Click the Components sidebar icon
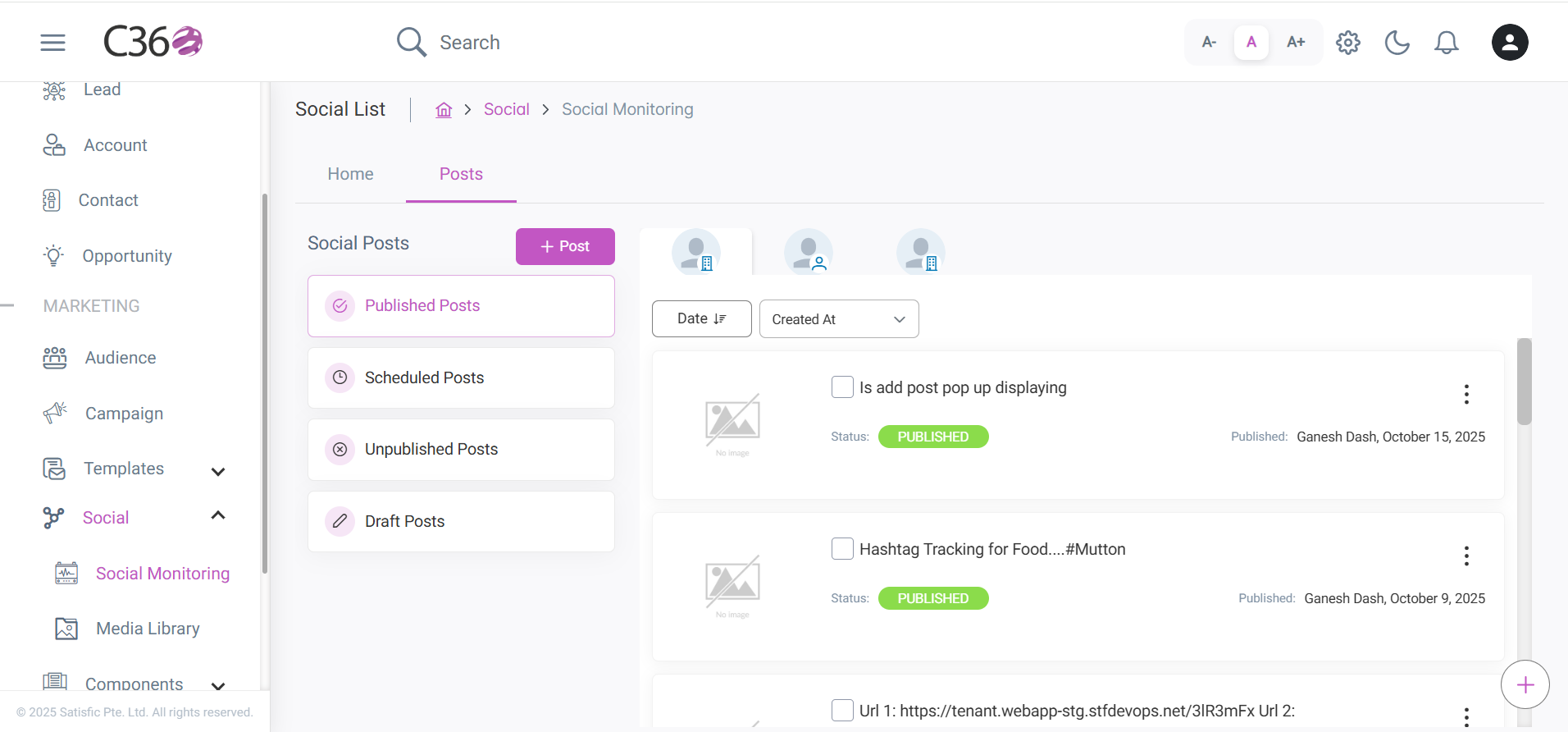This screenshot has width=1568, height=732. 55,681
